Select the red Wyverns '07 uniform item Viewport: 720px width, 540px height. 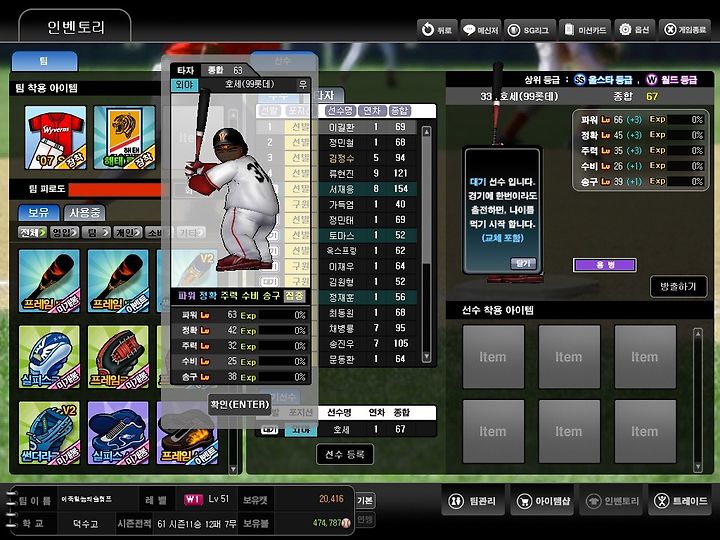(x=55, y=138)
